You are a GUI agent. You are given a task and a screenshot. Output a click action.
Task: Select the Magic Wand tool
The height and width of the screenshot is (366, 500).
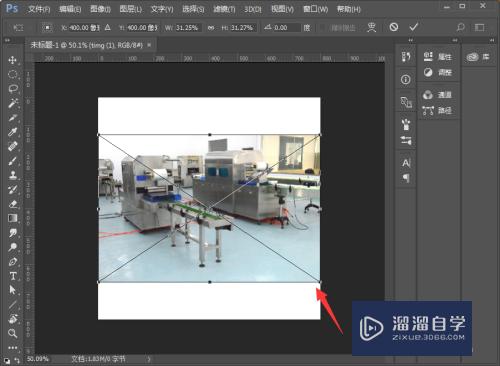click(13, 103)
